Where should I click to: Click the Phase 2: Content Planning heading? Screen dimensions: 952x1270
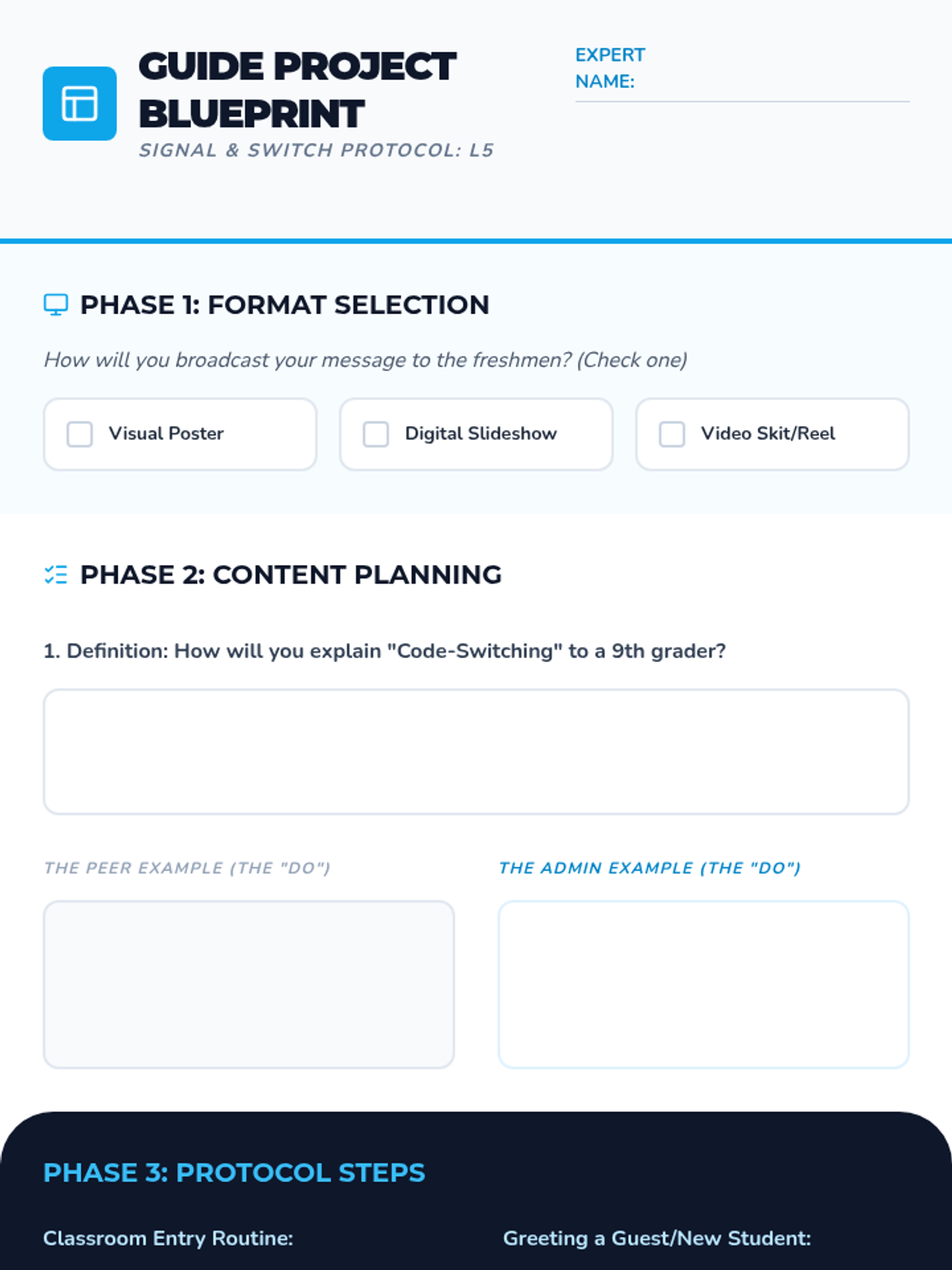[291, 575]
